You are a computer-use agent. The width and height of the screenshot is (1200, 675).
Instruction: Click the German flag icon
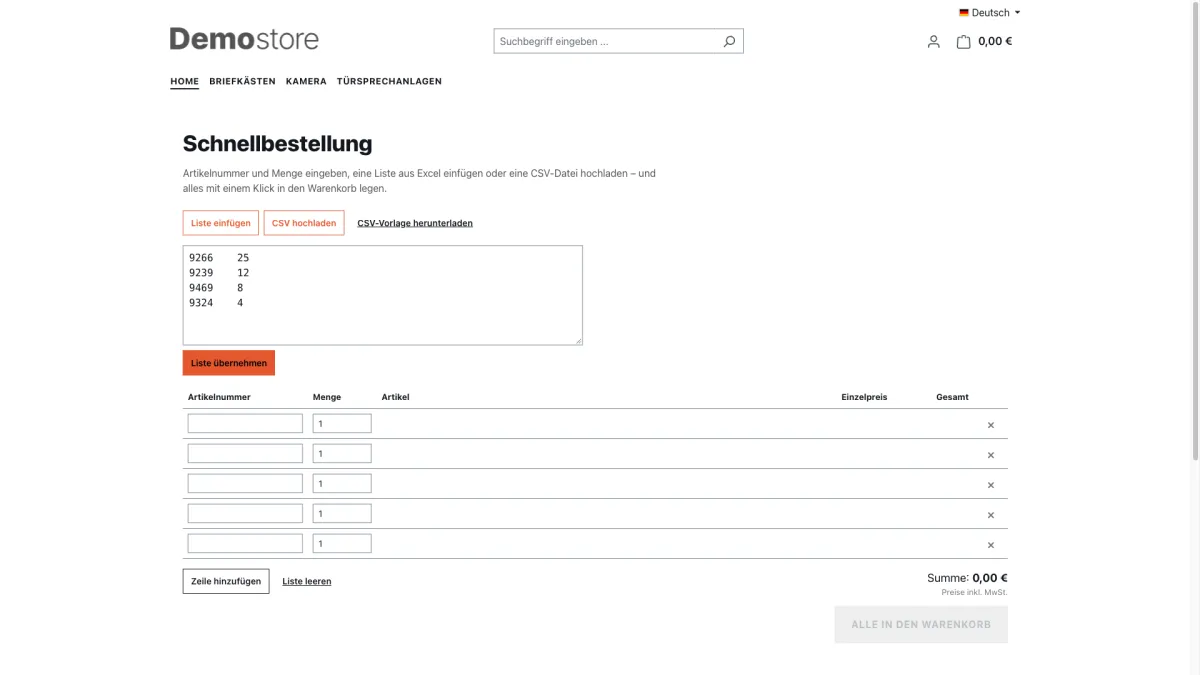tap(964, 13)
